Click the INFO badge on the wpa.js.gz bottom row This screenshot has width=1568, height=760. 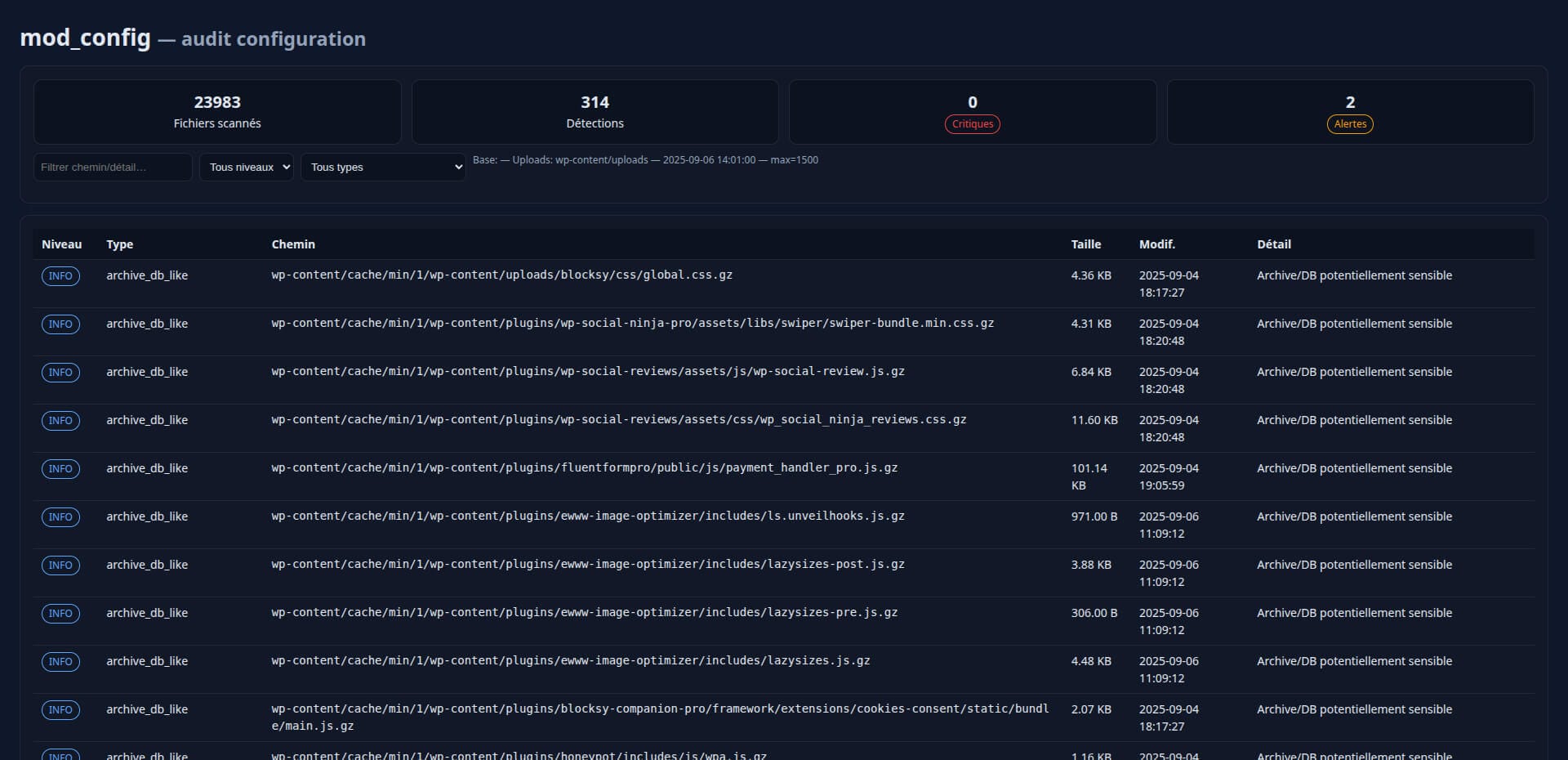(60, 756)
